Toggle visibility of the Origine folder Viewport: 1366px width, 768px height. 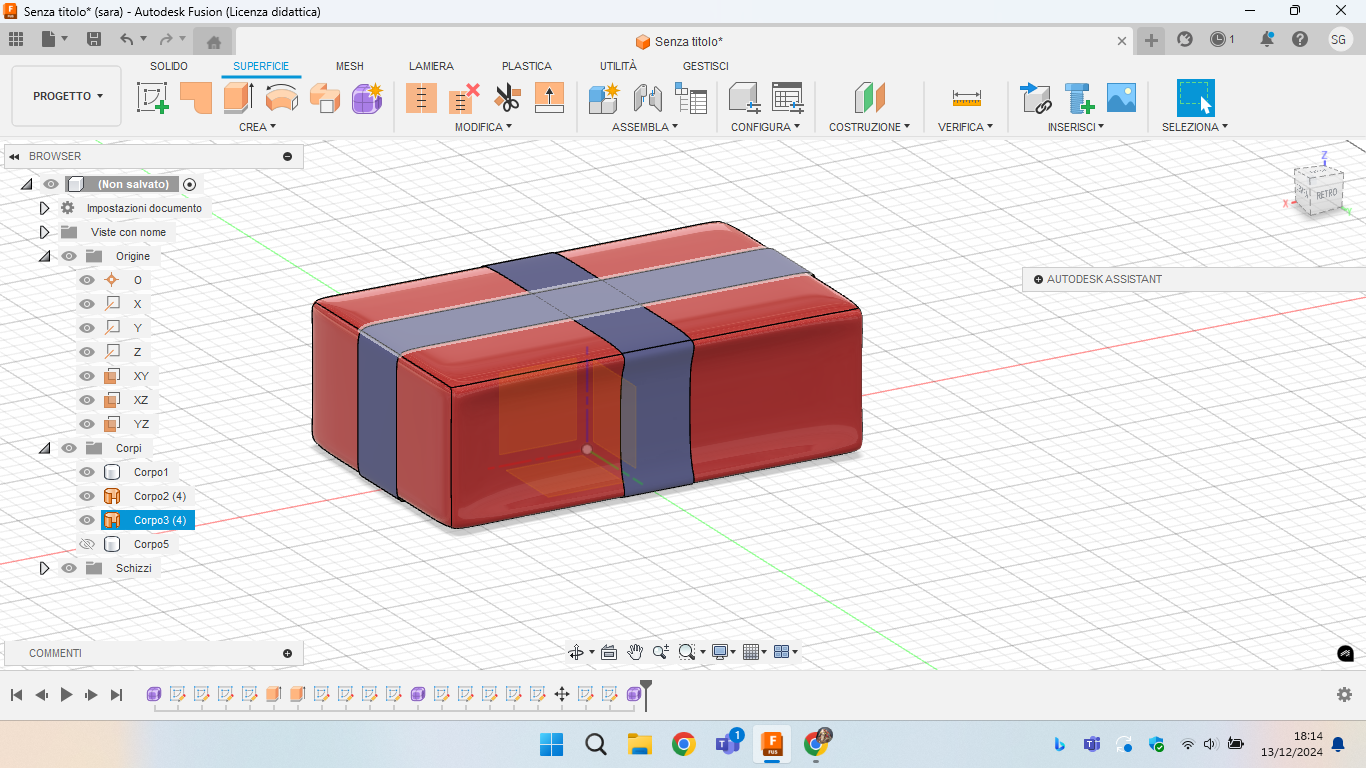[x=69, y=256]
